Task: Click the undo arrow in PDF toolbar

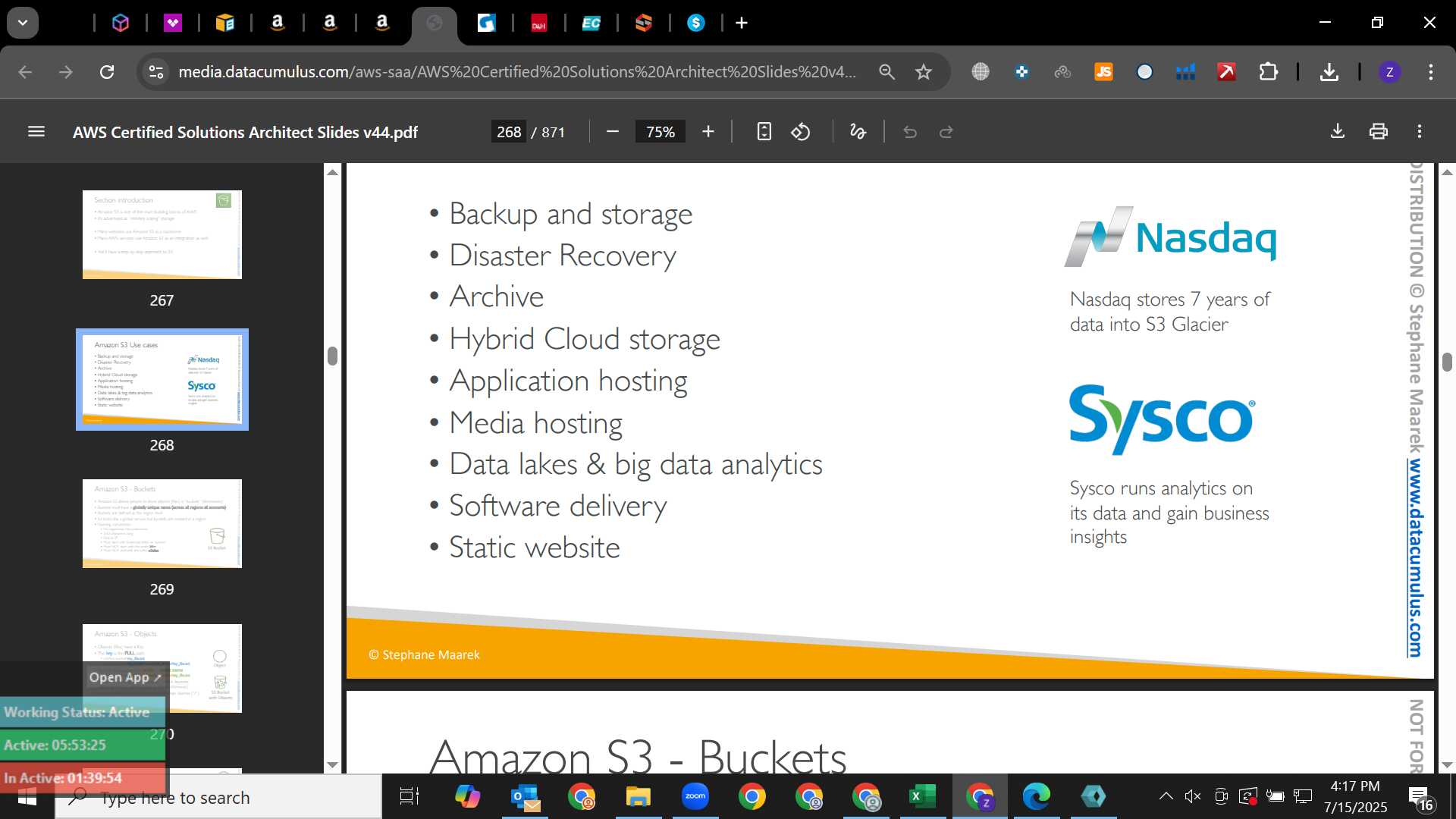Action: coord(910,132)
